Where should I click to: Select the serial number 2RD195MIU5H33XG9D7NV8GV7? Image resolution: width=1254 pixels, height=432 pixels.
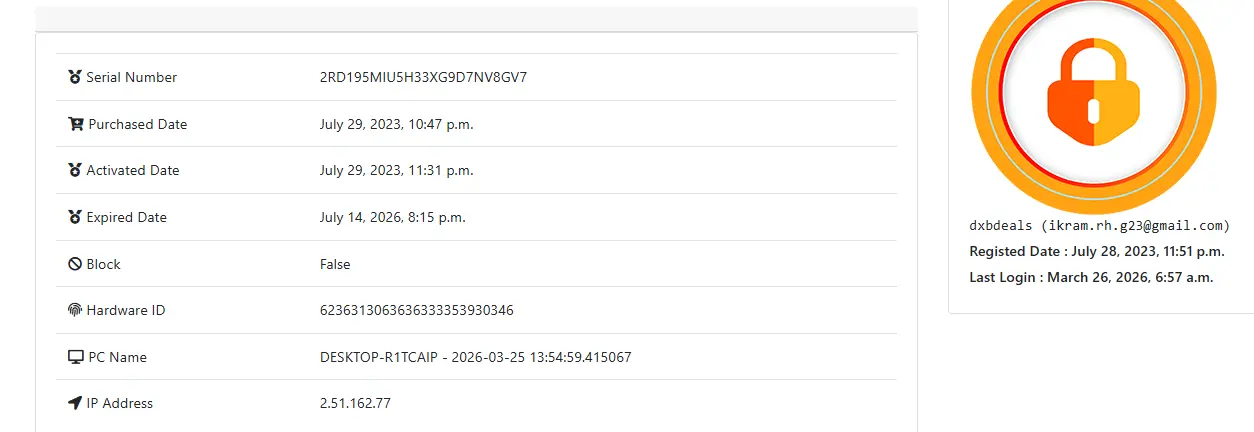coord(423,77)
